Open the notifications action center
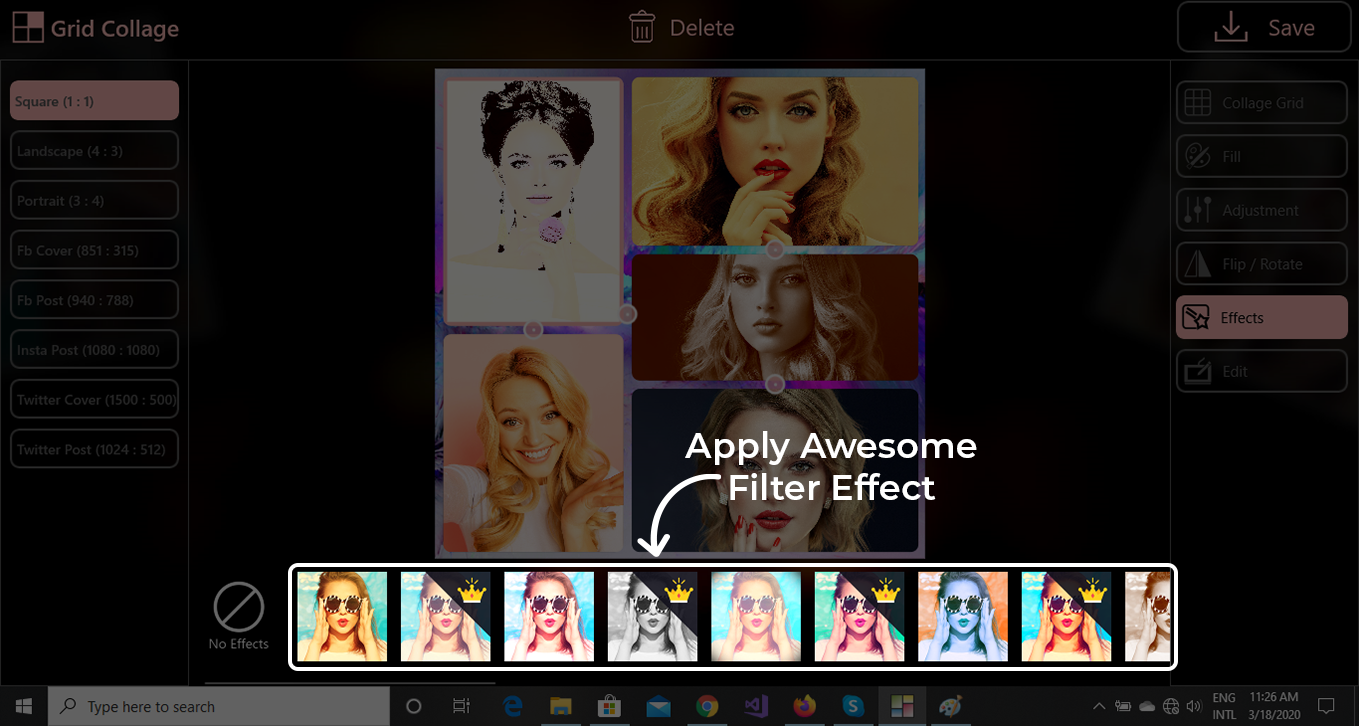The width and height of the screenshot is (1359, 726). tap(1326, 706)
